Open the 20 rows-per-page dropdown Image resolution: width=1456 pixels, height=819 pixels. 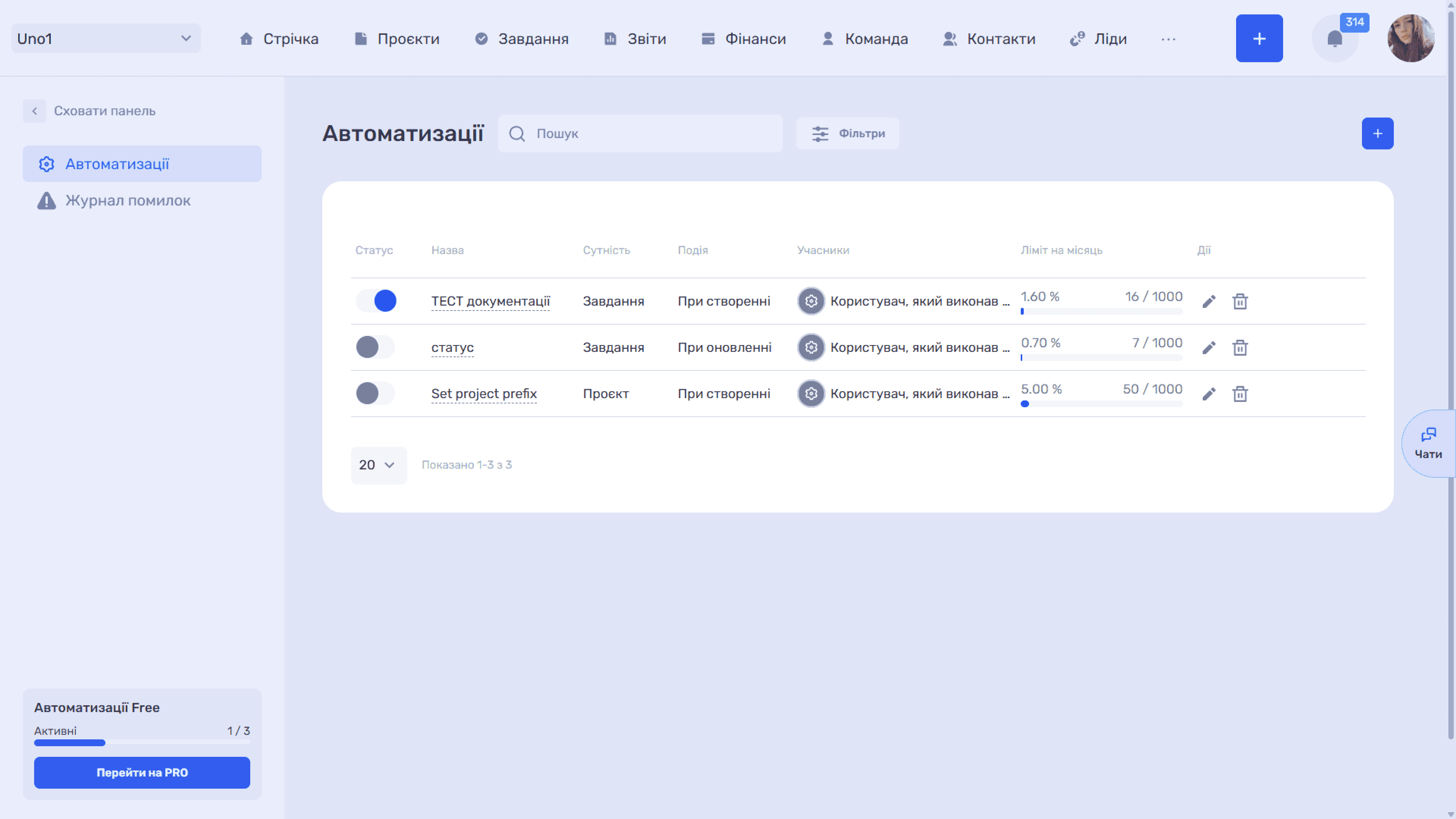click(379, 465)
